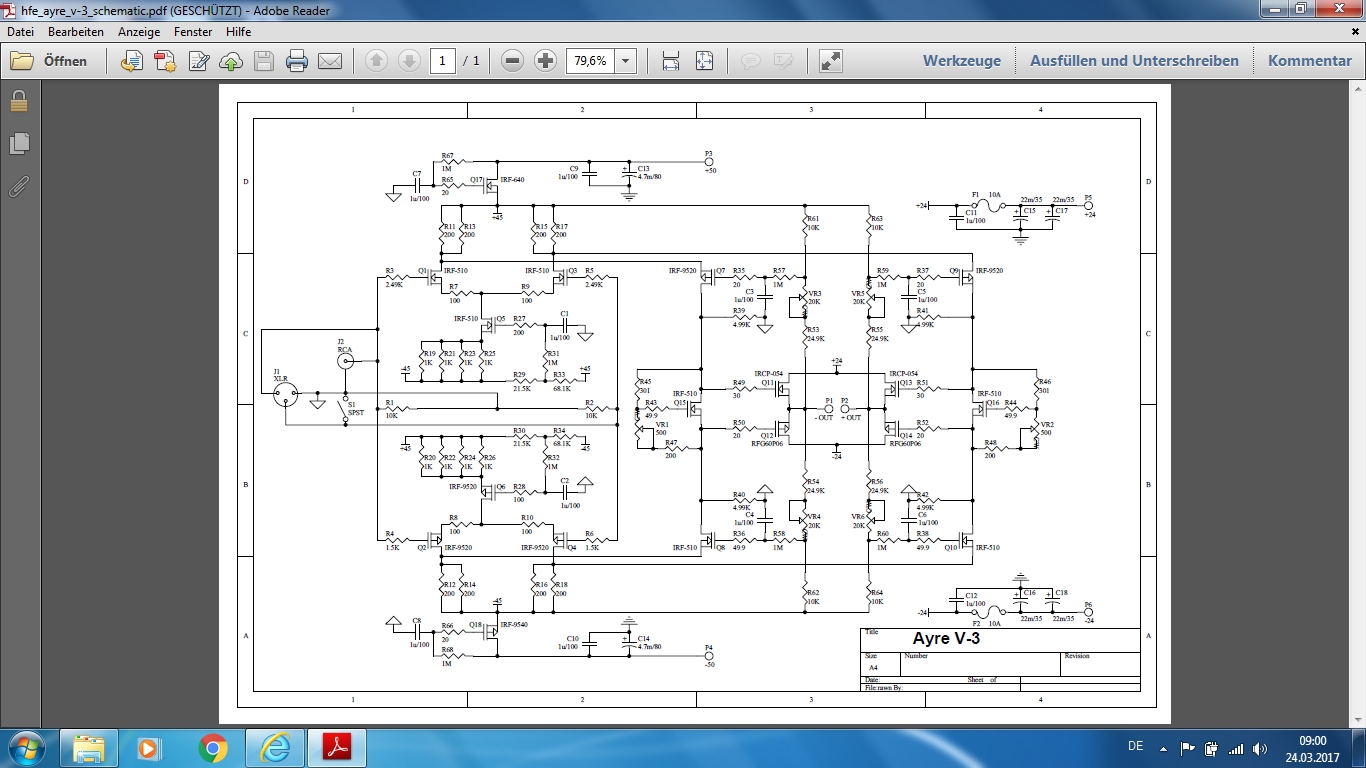Click the '+ OUT' label at P2

coord(851,417)
